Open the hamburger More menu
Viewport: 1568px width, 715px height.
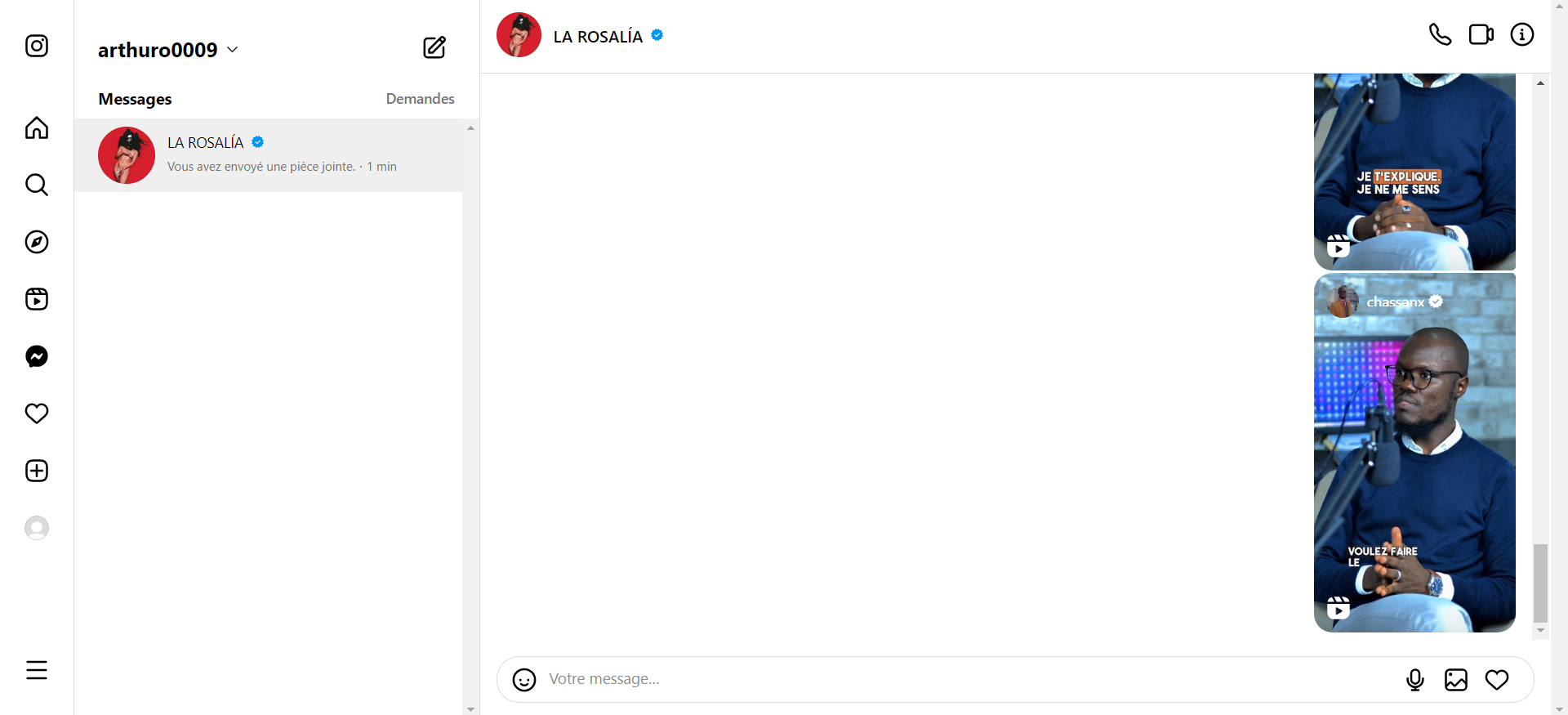tap(37, 670)
